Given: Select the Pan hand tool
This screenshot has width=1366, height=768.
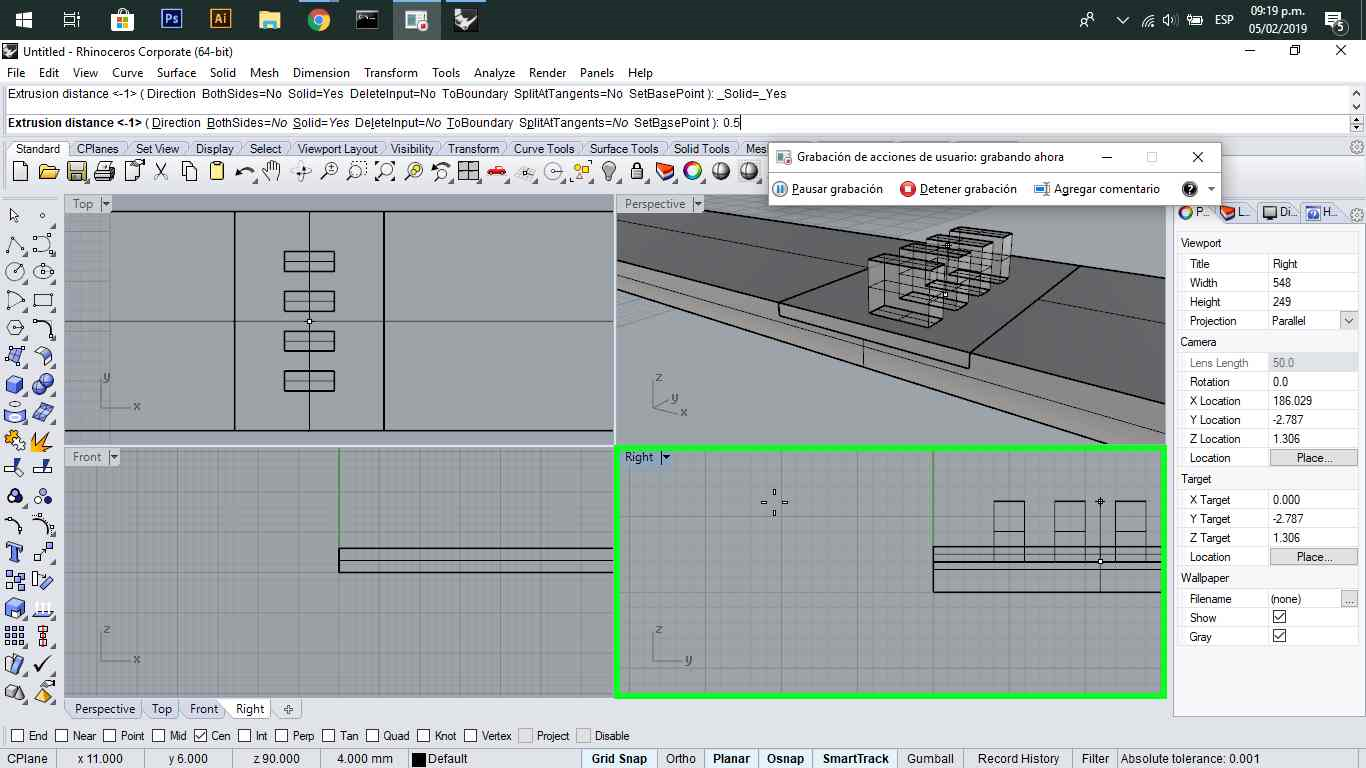Looking at the screenshot, I should click(x=271, y=172).
